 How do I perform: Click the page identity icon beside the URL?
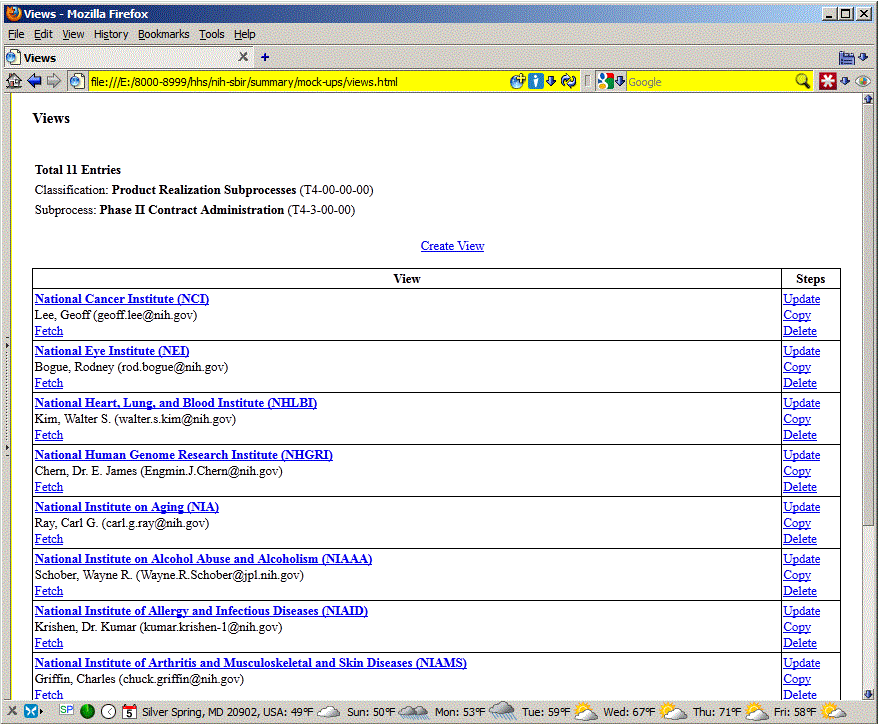point(77,82)
